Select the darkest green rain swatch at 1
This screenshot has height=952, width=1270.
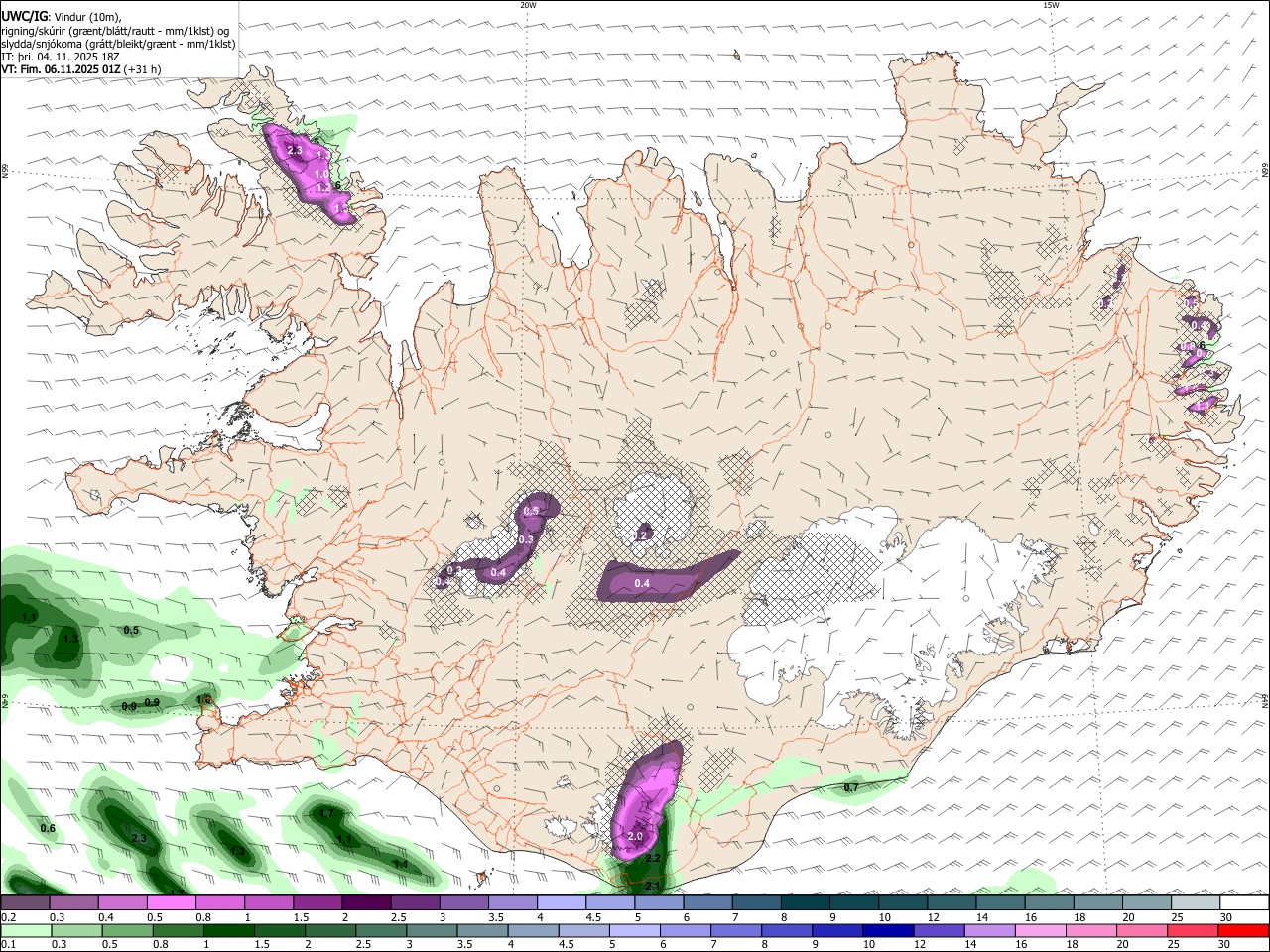(x=228, y=930)
